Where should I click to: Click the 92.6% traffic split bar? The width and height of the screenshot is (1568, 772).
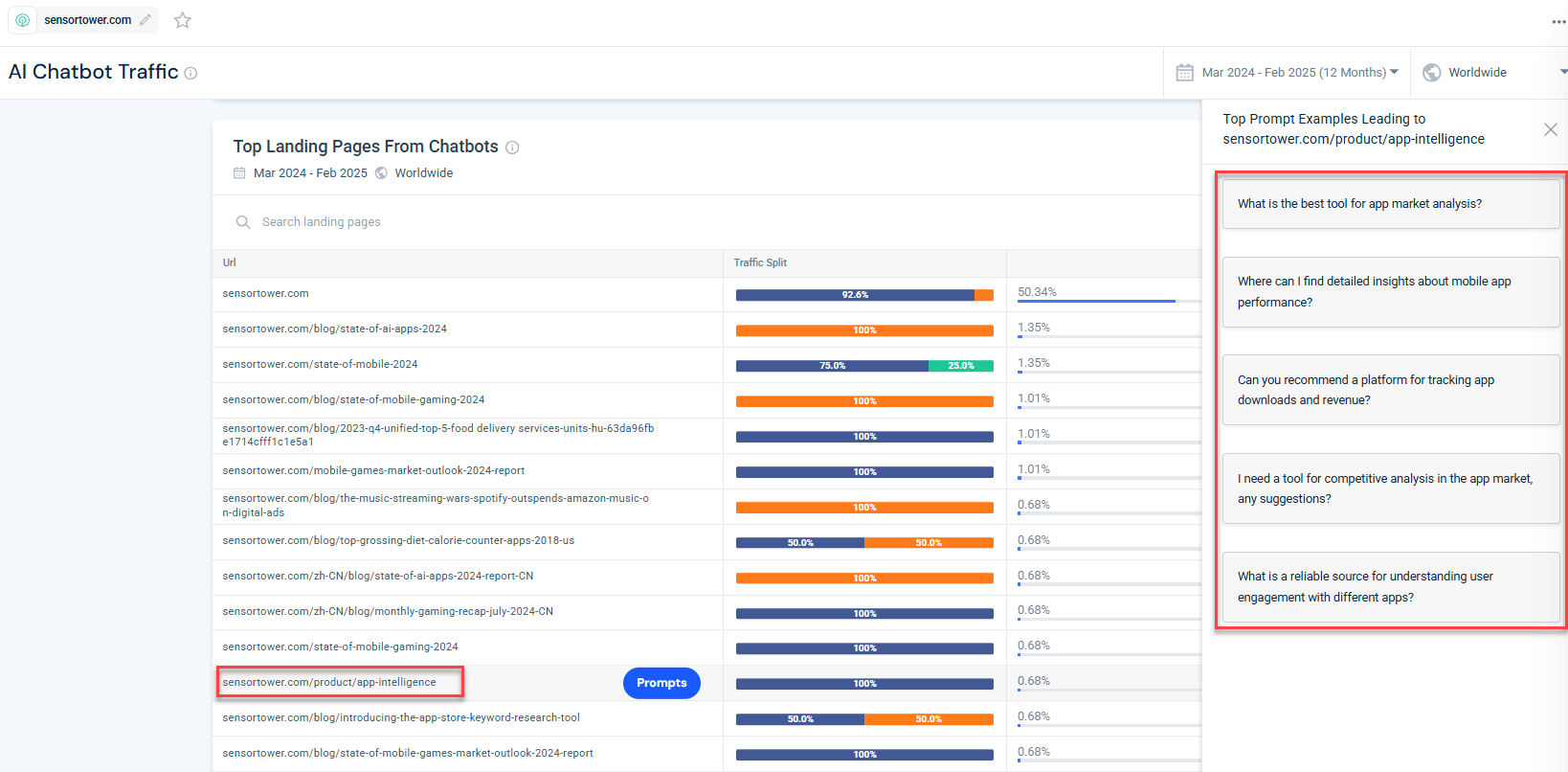click(x=855, y=295)
